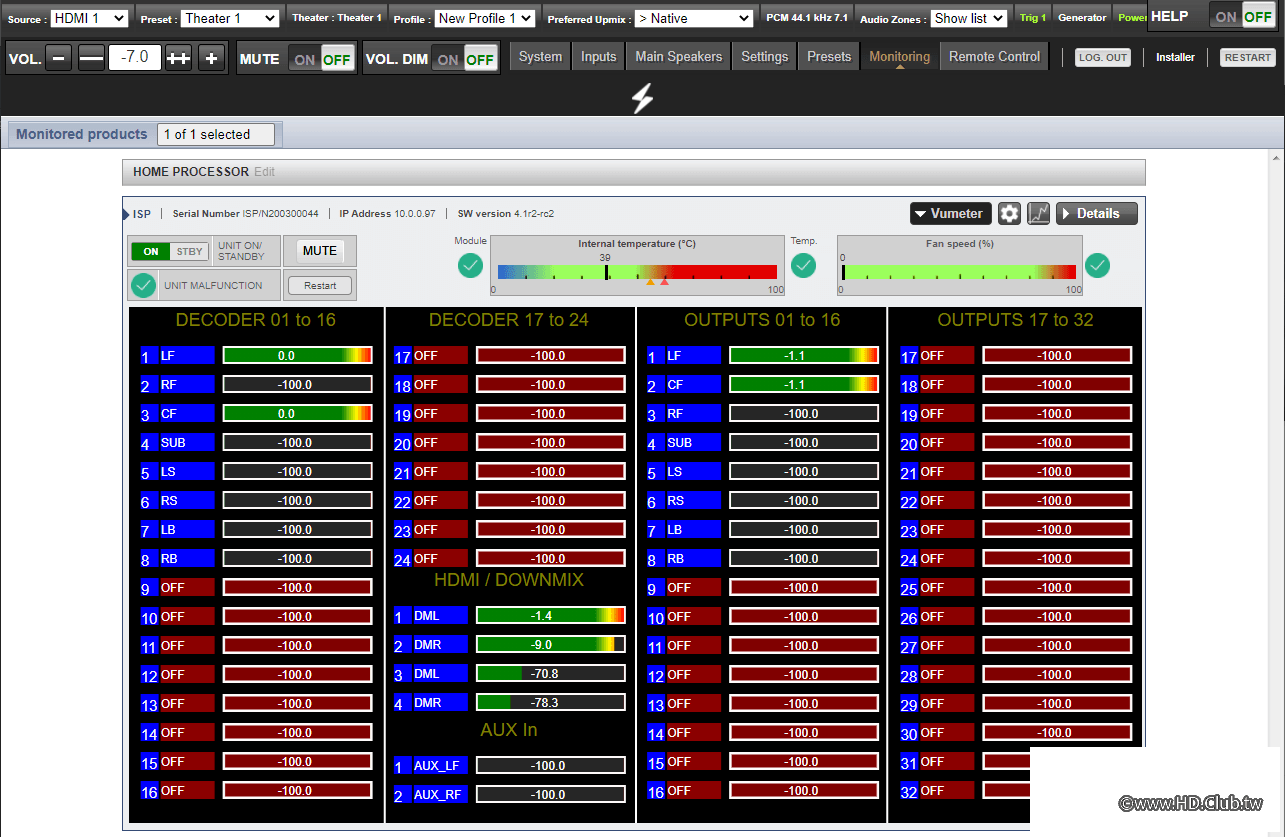Decrease volume with the minus button
Screen dimensions: 1285x837
[59, 59]
